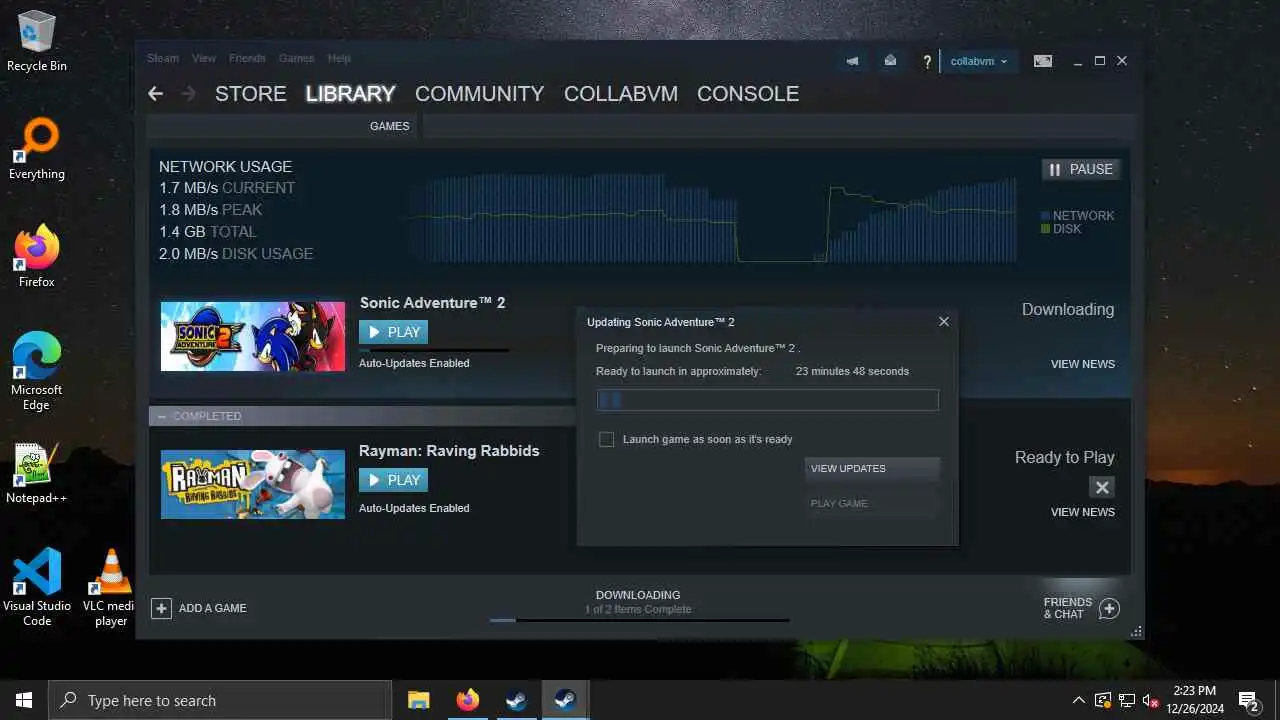The image size is (1280, 720).
Task: Open the Notepad++ desktop shortcut
Action: tap(37, 473)
